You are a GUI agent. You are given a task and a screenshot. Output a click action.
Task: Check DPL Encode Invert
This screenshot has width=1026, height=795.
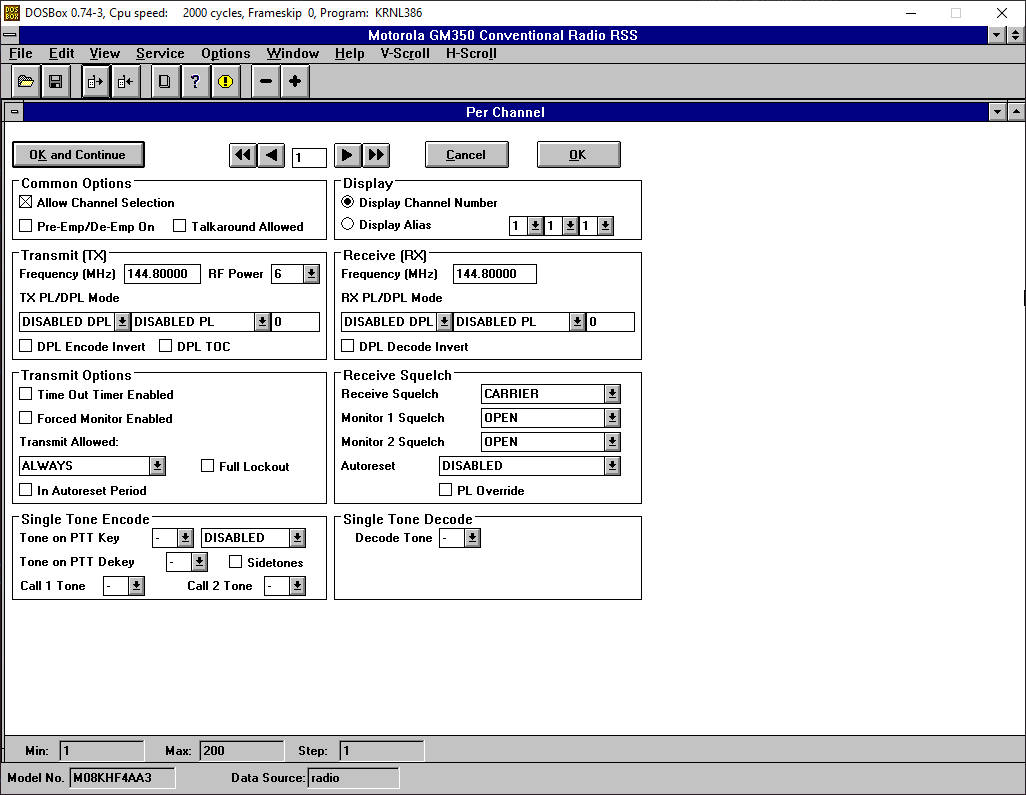[x=26, y=345]
